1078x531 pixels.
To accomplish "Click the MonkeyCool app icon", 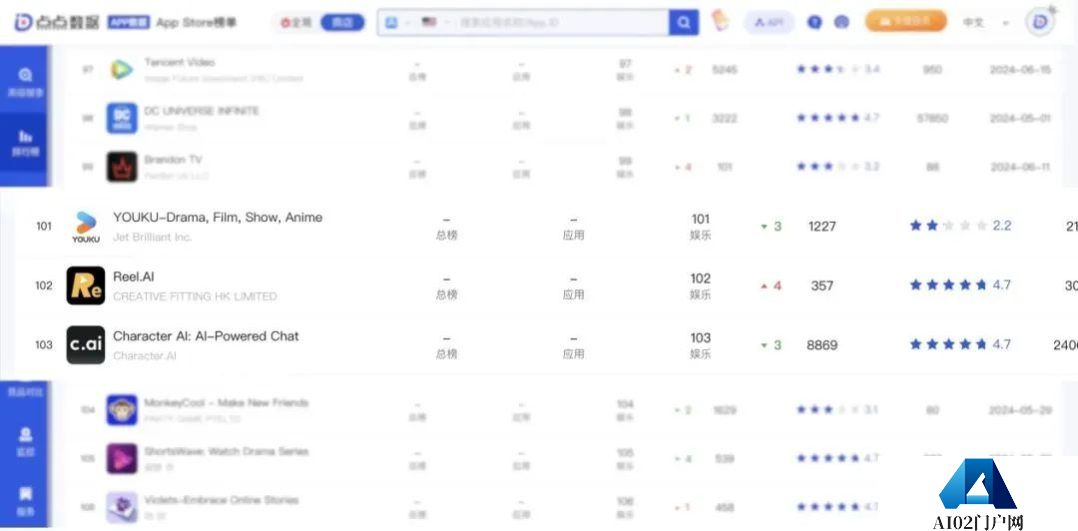I will 122,410.
